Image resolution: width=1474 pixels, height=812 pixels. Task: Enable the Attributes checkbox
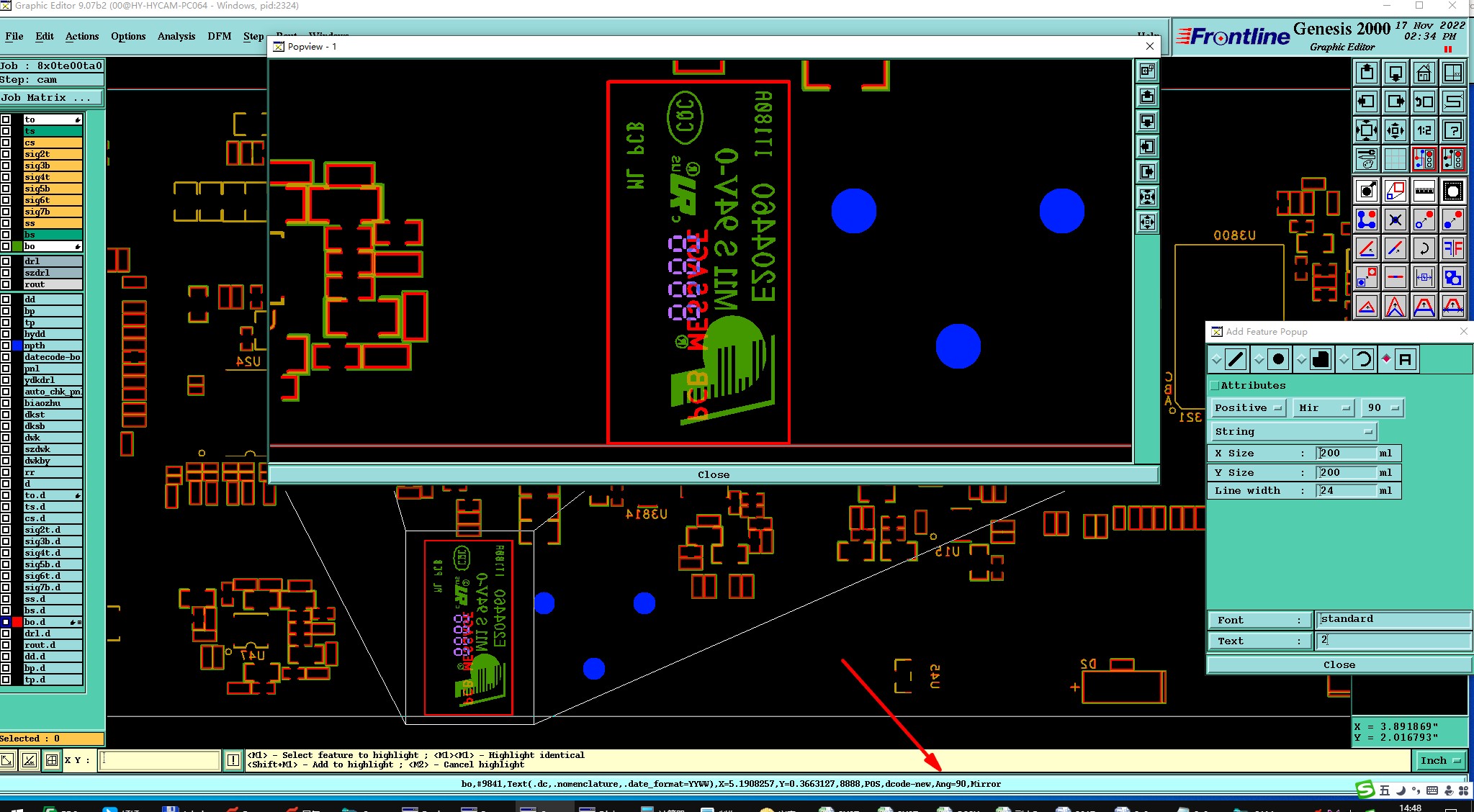point(1215,386)
